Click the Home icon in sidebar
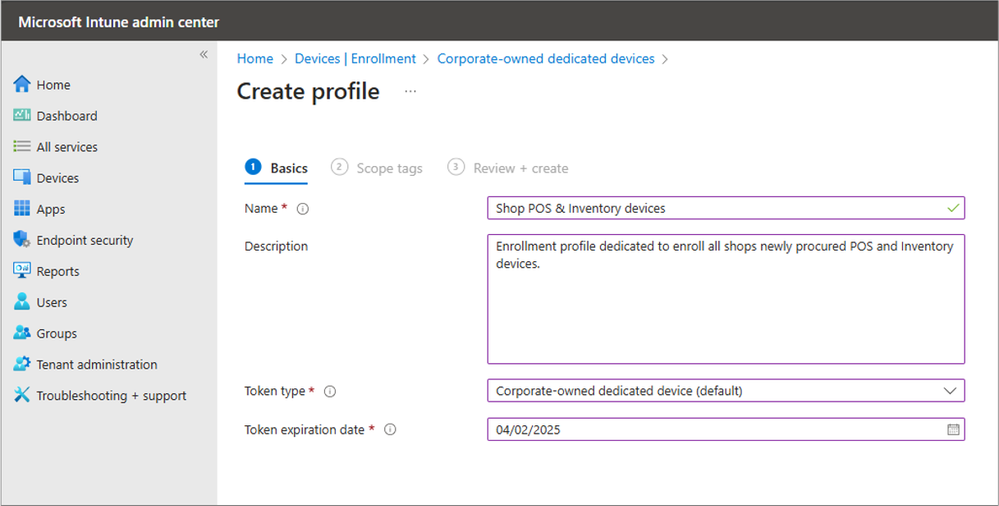Screen dimensions: 999x506 click(x=22, y=85)
